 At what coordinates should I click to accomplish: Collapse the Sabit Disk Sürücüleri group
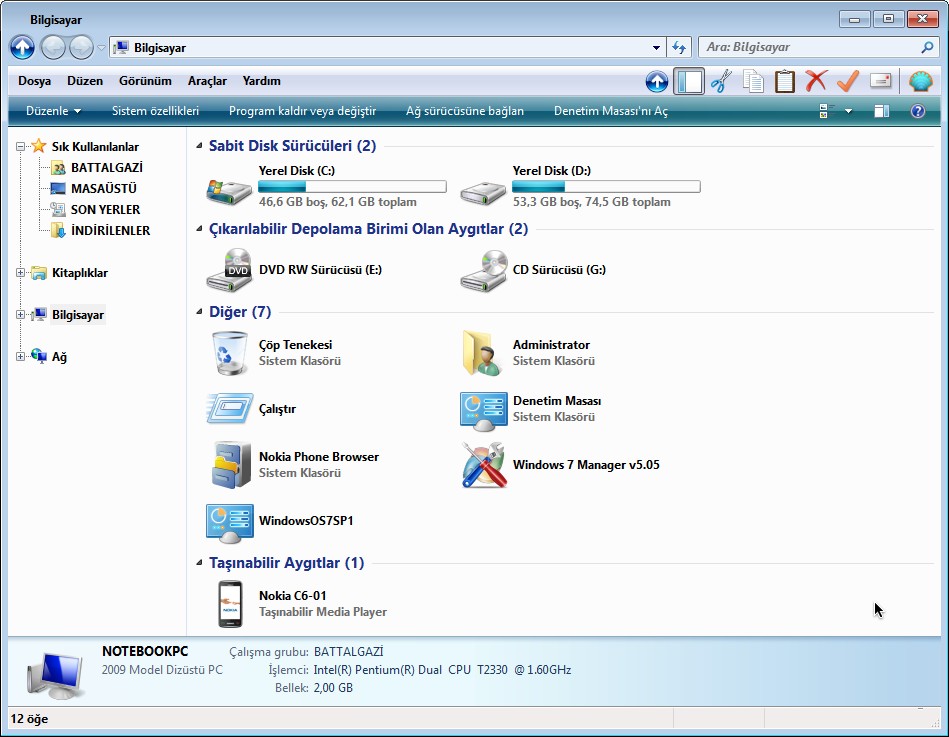(199, 146)
